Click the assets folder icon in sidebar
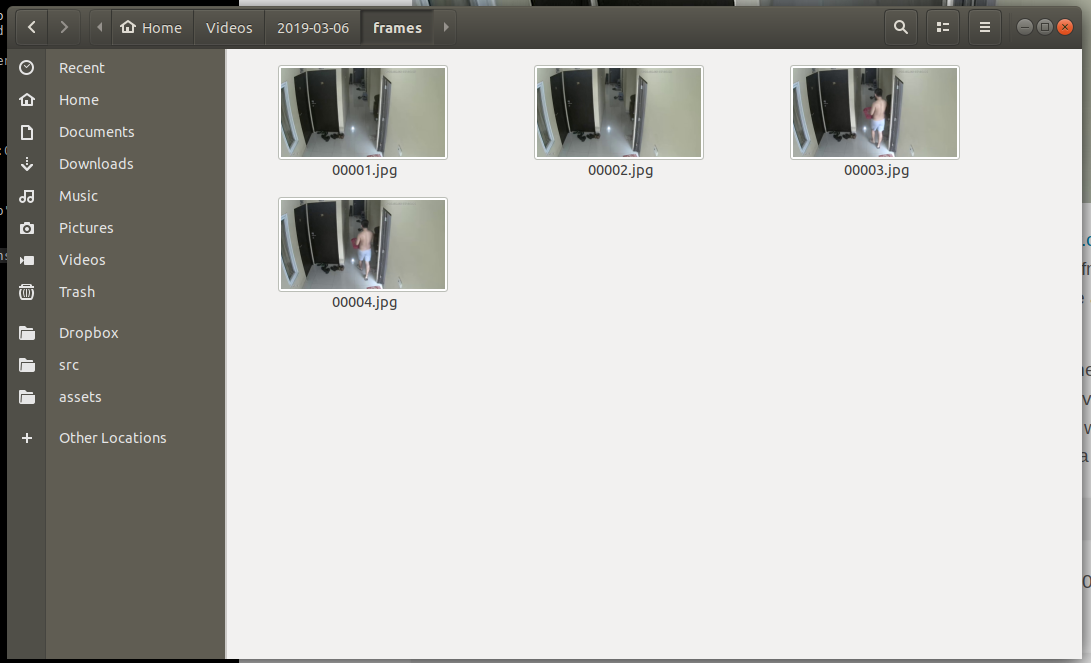The image size is (1091, 663). coord(26,397)
